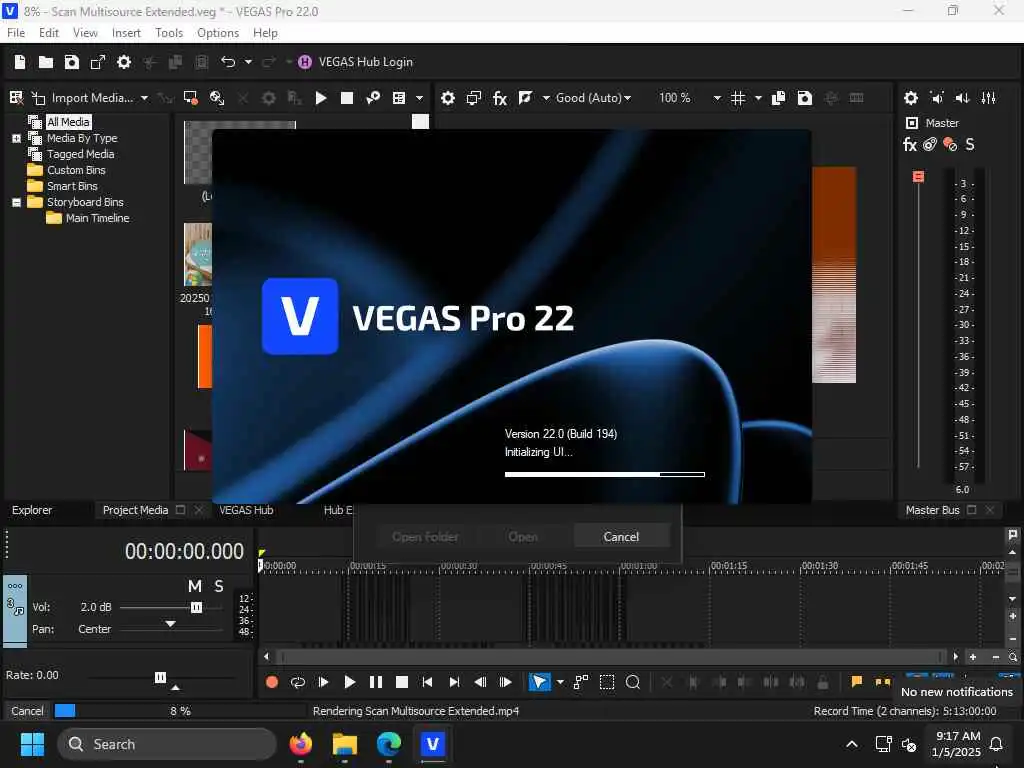Switch to the Explorer tab
Viewport: 1024px width, 768px height.
(x=32, y=510)
